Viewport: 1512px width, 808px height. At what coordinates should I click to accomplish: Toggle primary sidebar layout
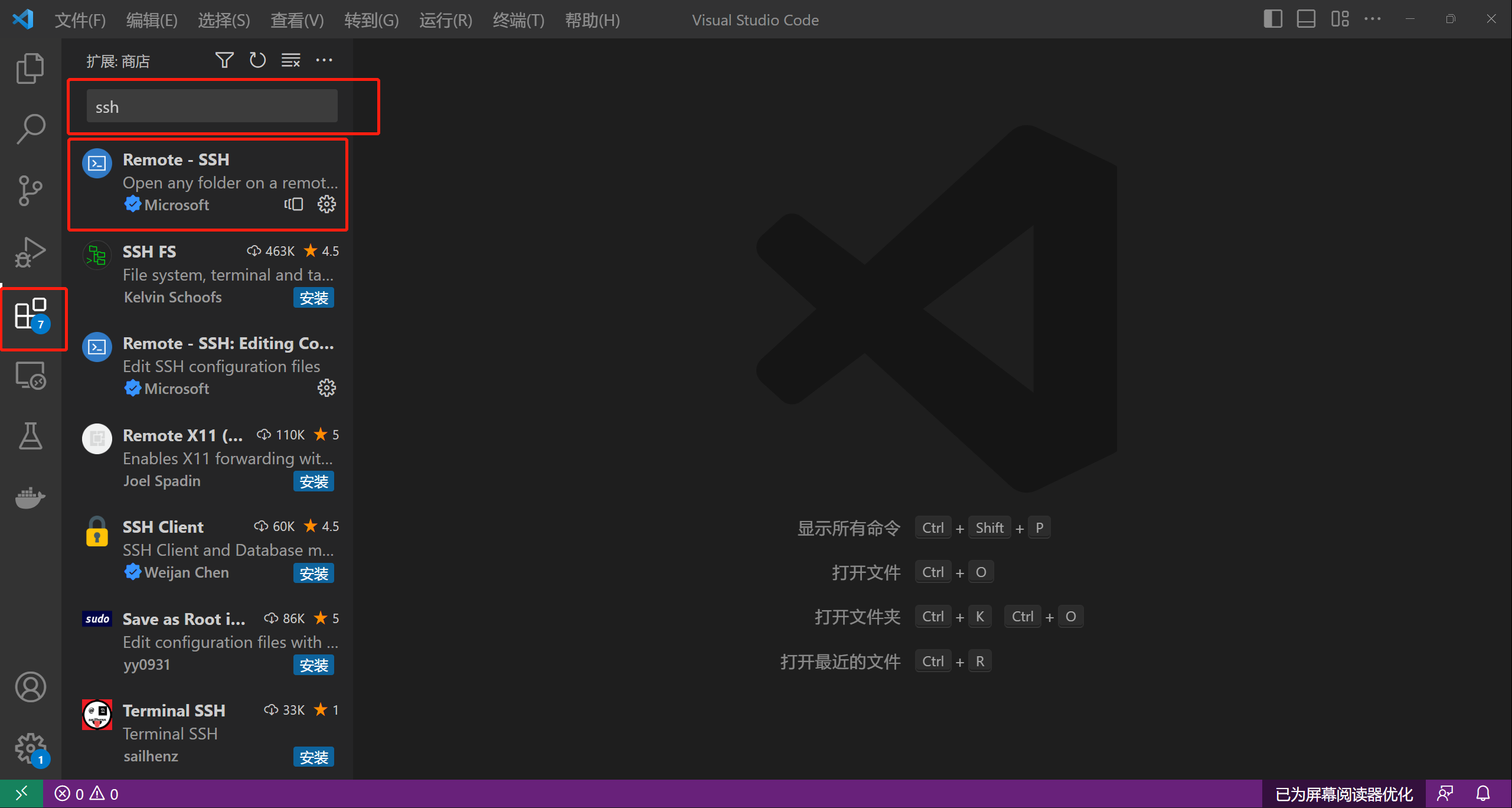1273,19
